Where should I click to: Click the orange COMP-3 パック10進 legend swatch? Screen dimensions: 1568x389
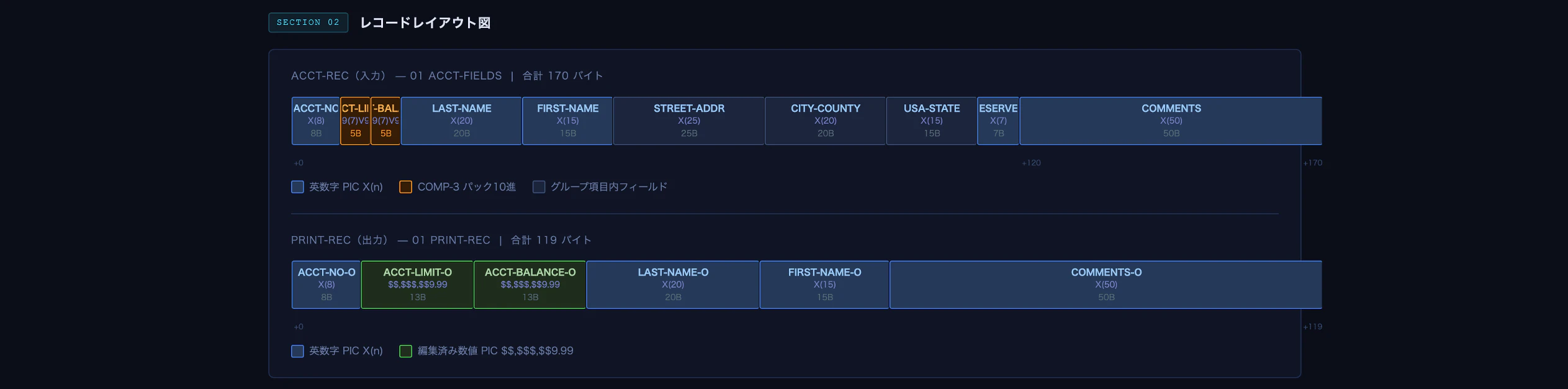405,187
